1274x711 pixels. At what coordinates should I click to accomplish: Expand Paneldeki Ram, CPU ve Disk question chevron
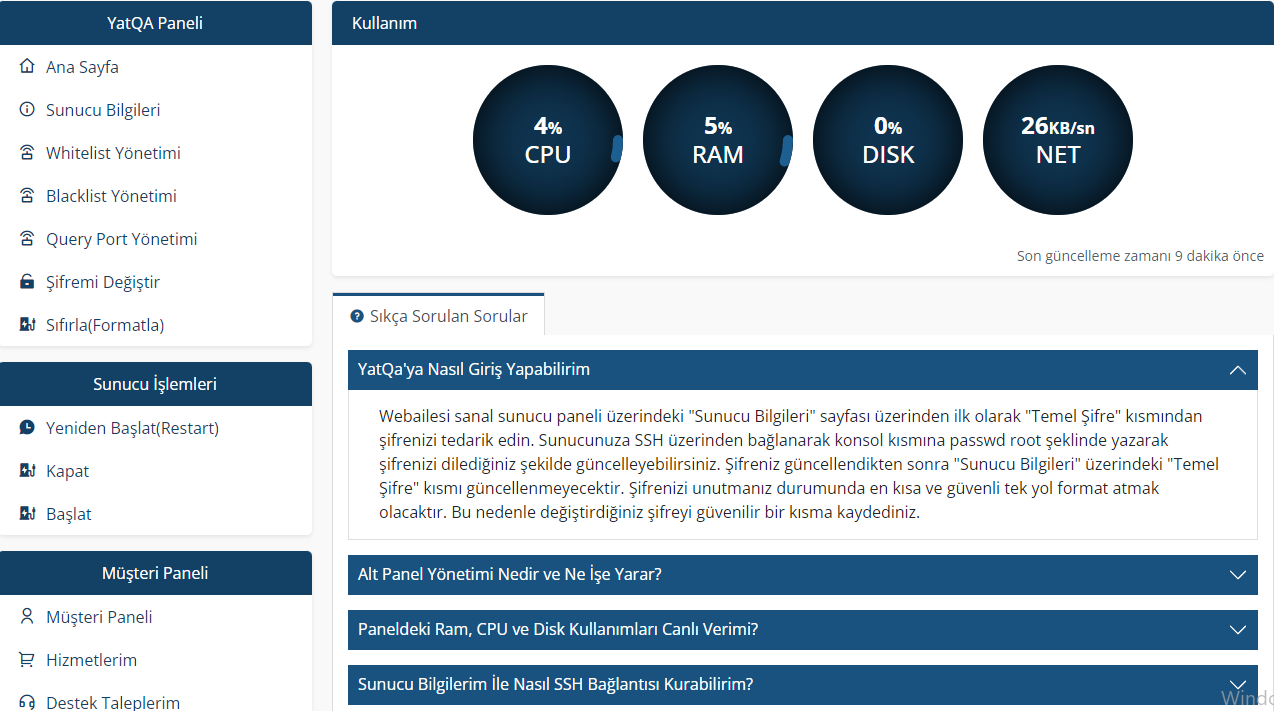[1238, 630]
